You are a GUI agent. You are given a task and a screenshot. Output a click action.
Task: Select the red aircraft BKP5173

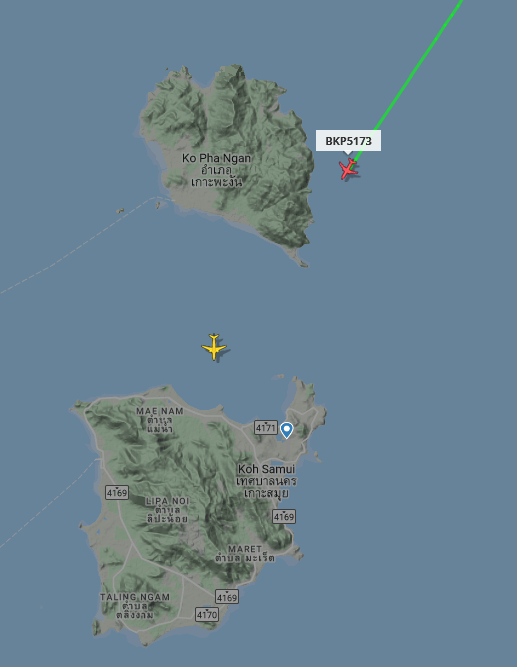pyautogui.click(x=348, y=169)
